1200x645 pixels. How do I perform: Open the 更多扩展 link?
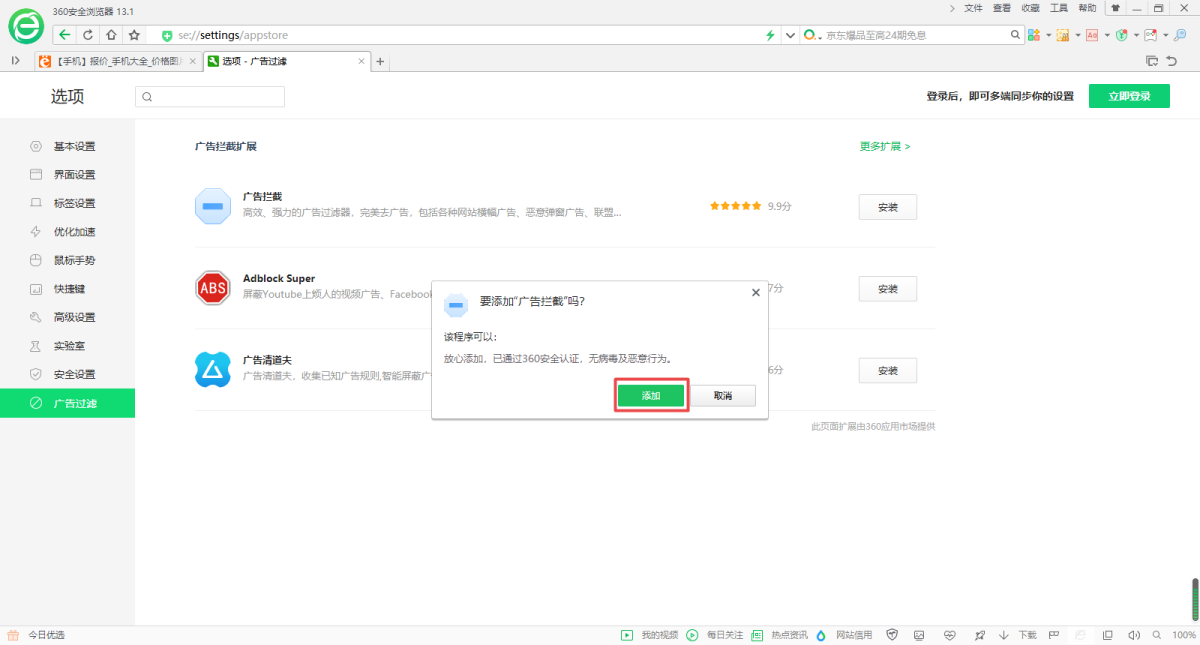click(x=885, y=146)
